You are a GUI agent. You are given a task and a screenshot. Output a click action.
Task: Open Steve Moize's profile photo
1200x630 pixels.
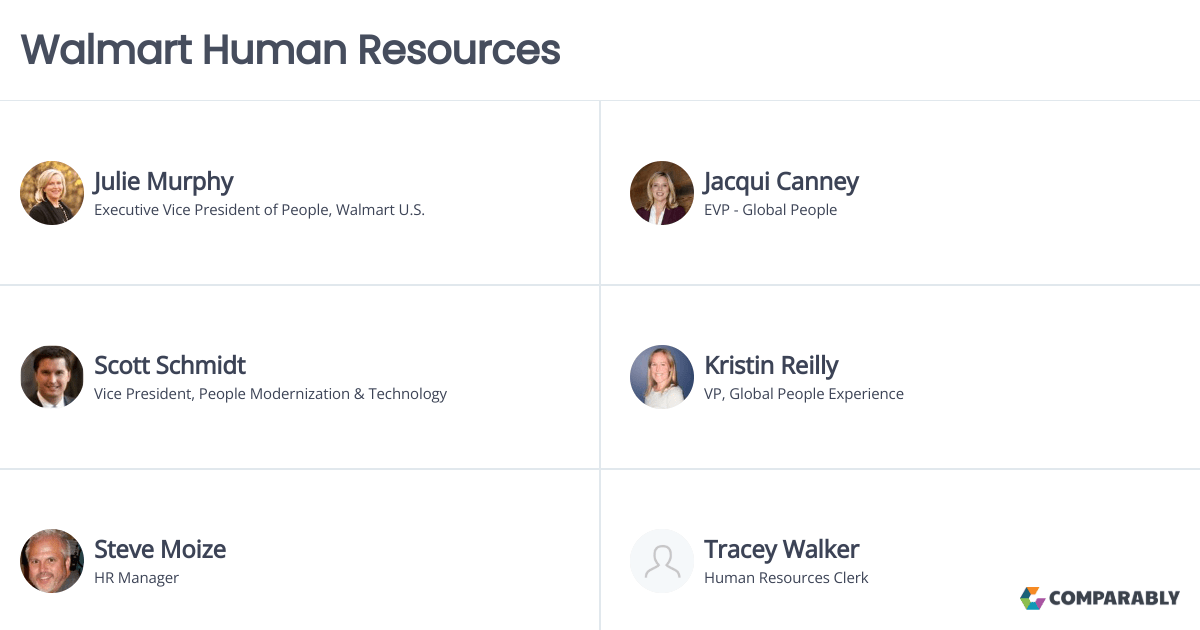coord(52,561)
